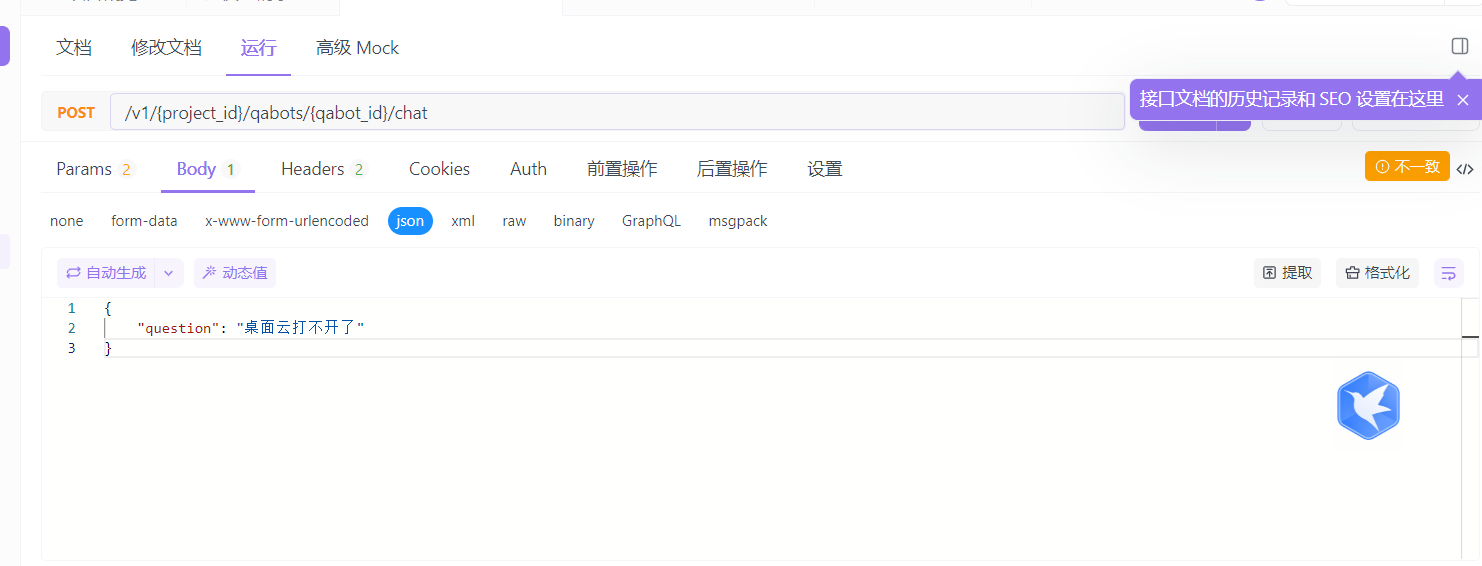This screenshot has width=1482, height=566.
Task: Toggle the right side panel layout icon
Action: (1460, 46)
